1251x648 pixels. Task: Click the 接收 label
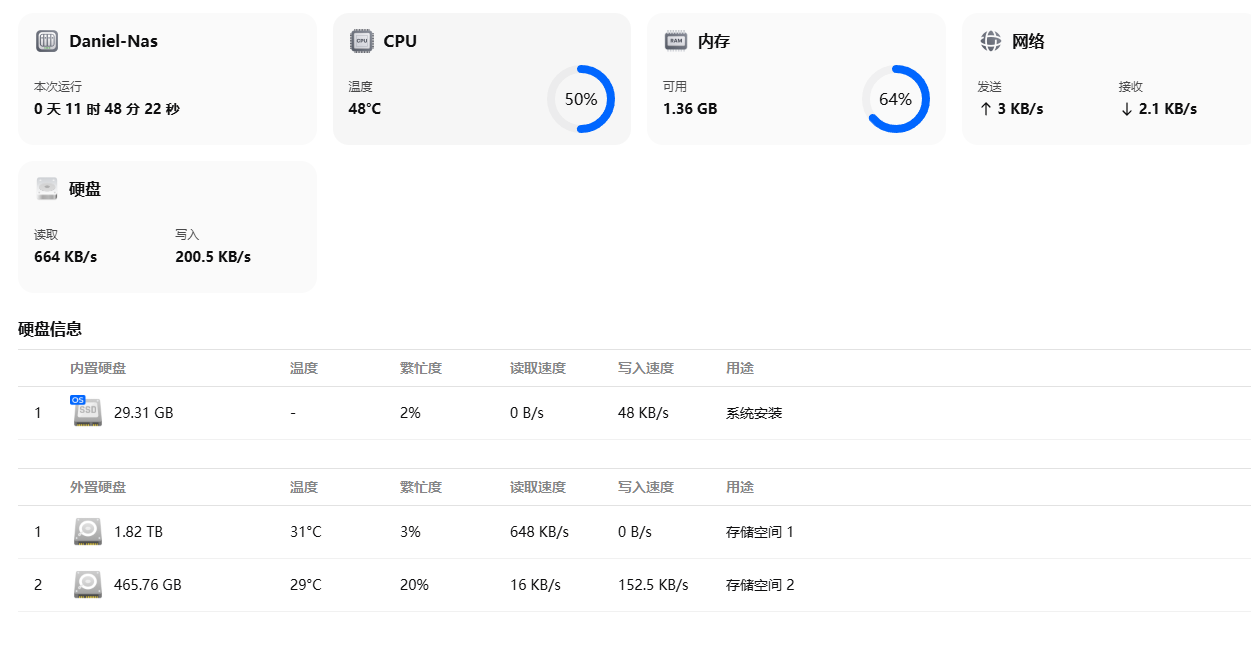click(1131, 87)
